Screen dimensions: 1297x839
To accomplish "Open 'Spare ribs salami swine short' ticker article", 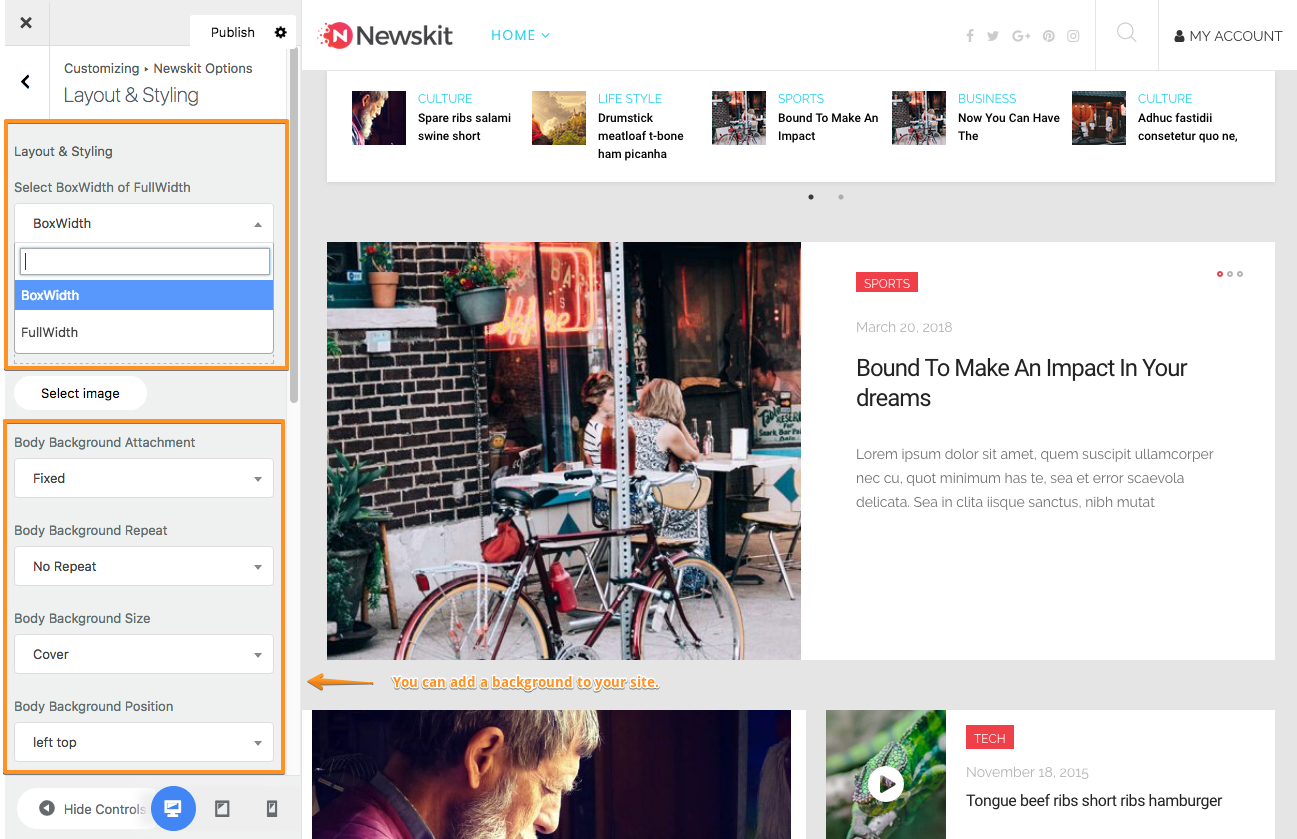I will [464, 127].
